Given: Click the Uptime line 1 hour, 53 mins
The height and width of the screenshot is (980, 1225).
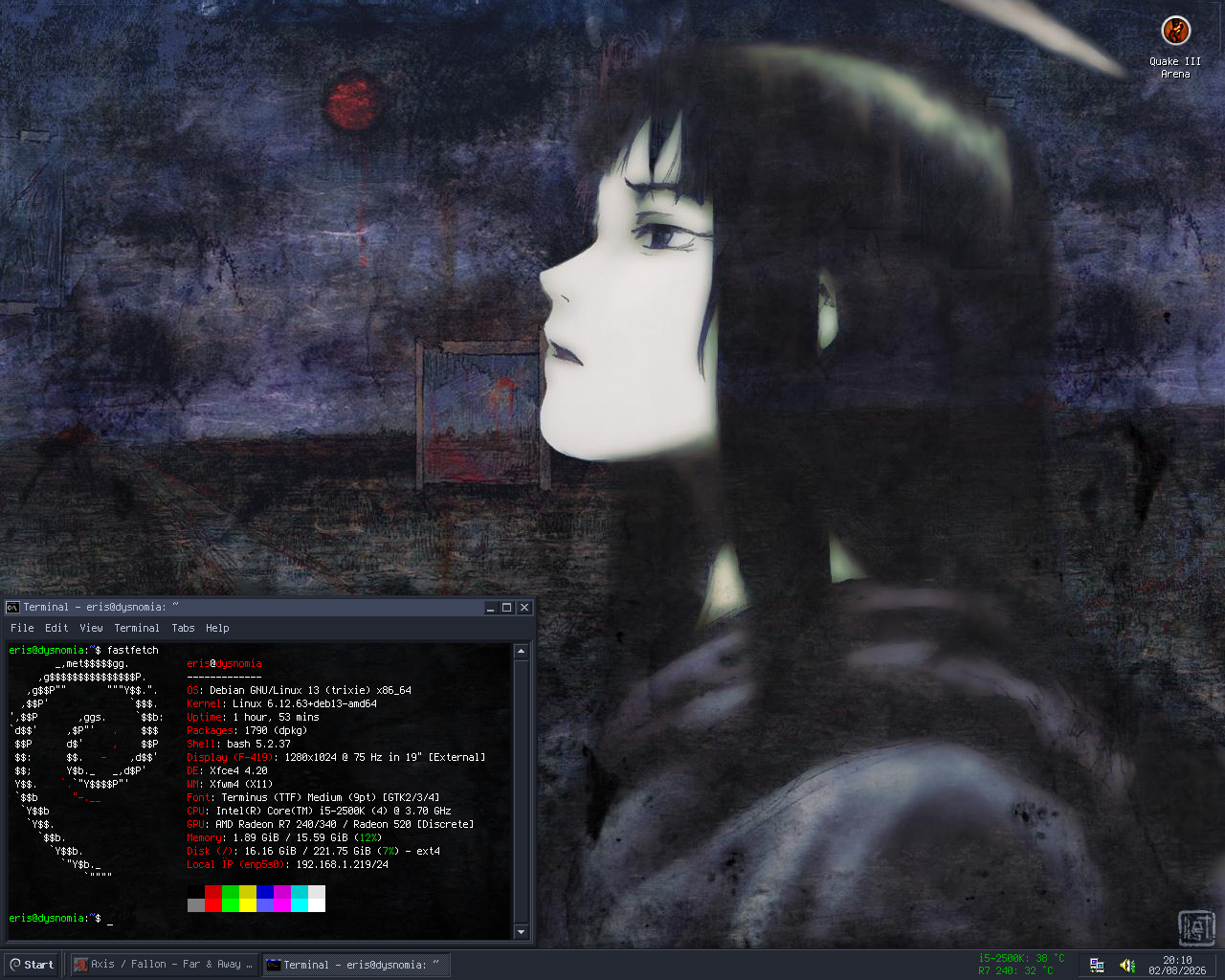Looking at the screenshot, I should point(253,718).
